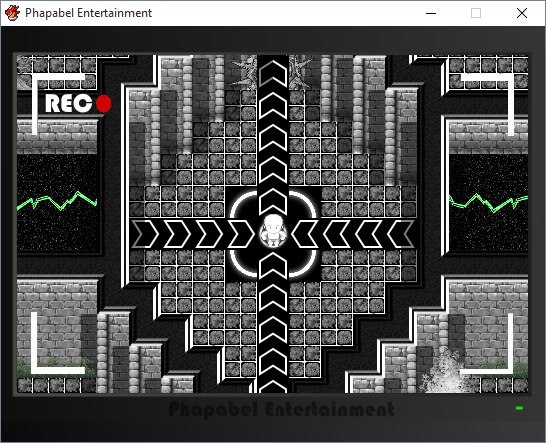The height and width of the screenshot is (443, 546).
Task: Click the left green waveform line
Action: (x=57, y=201)
